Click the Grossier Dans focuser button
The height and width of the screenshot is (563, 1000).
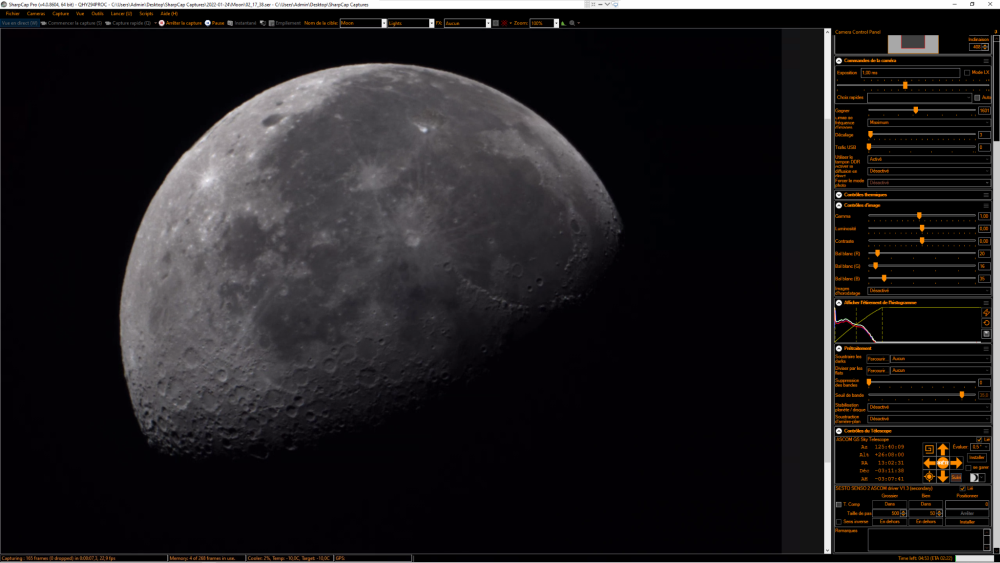(x=889, y=504)
